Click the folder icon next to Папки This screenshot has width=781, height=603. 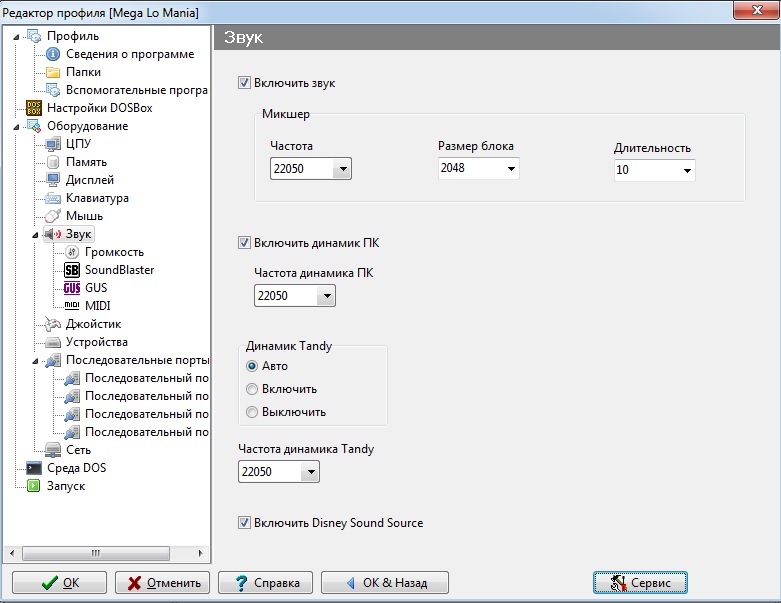point(53,72)
